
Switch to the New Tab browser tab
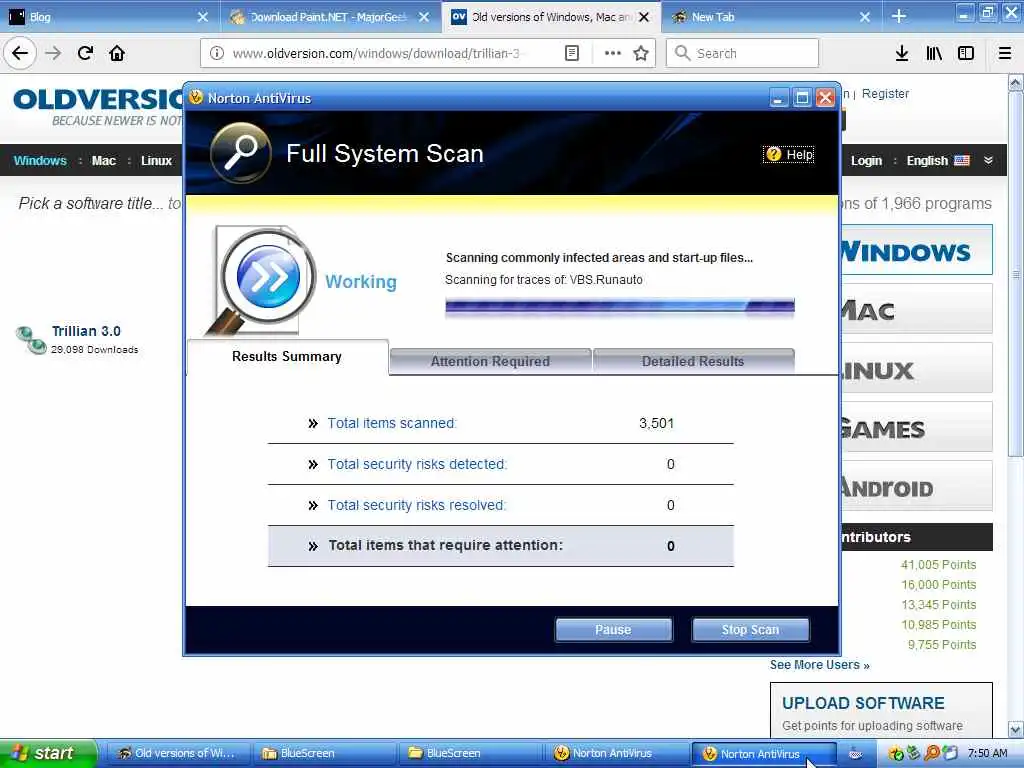pos(771,17)
